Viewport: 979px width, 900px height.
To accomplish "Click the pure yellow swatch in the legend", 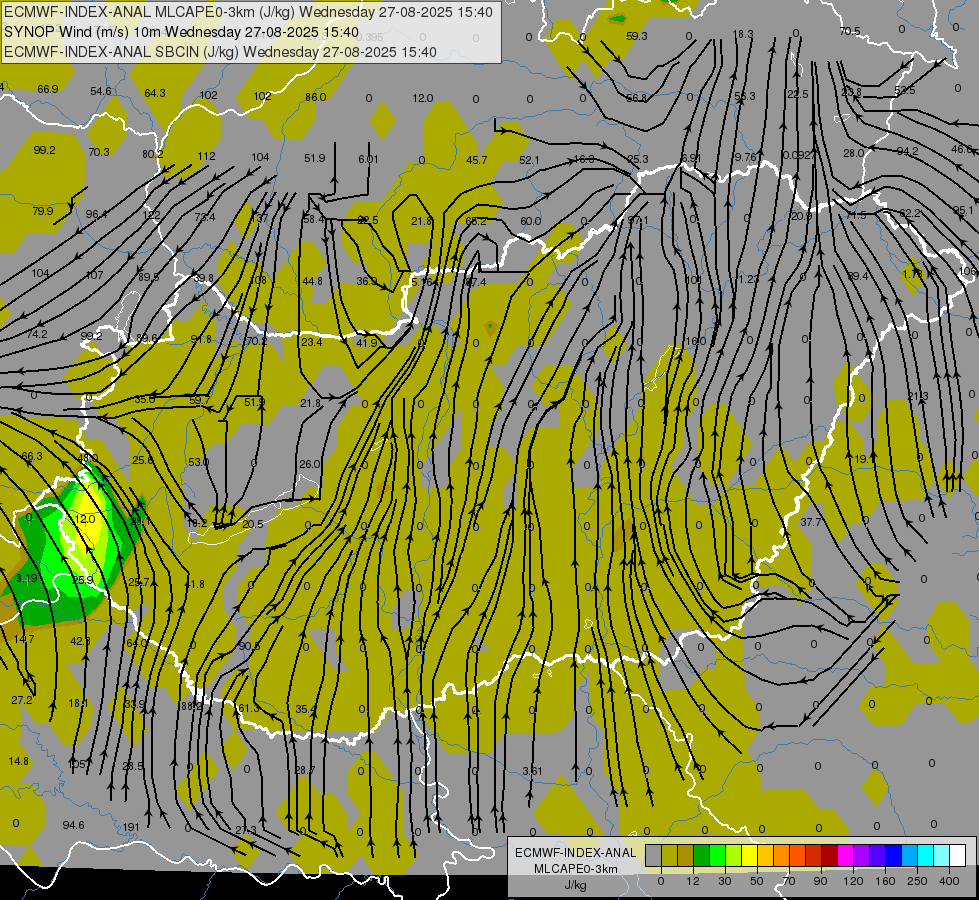I will click(749, 855).
